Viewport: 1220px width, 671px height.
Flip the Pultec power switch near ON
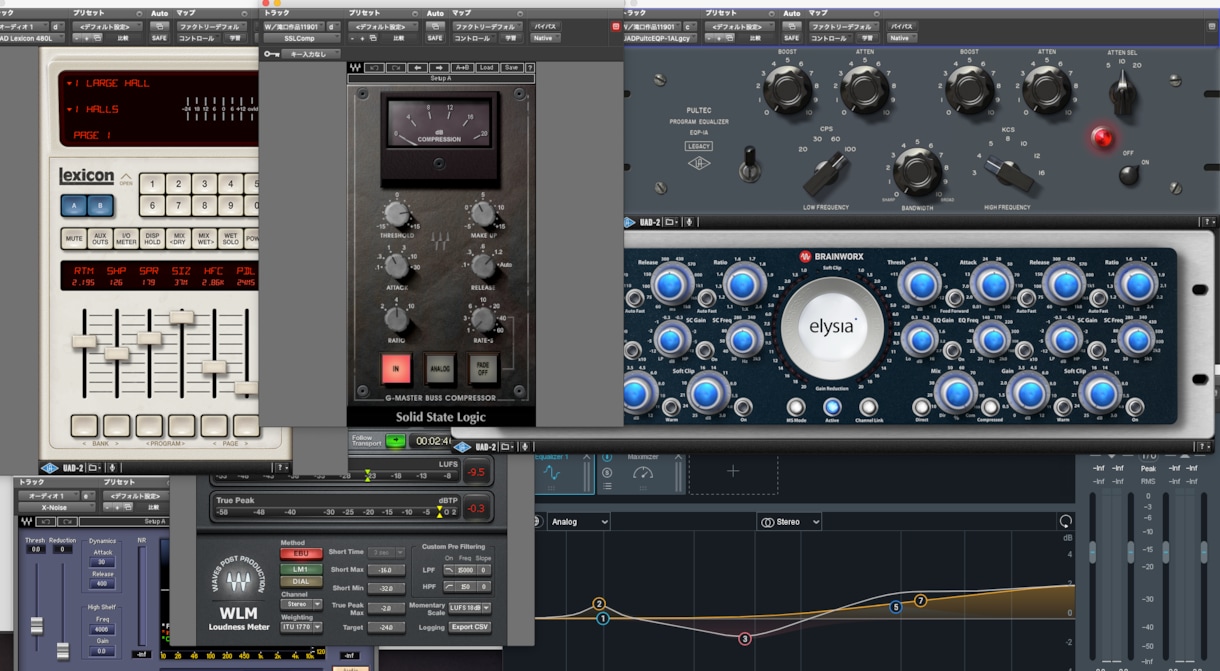coord(1130,175)
